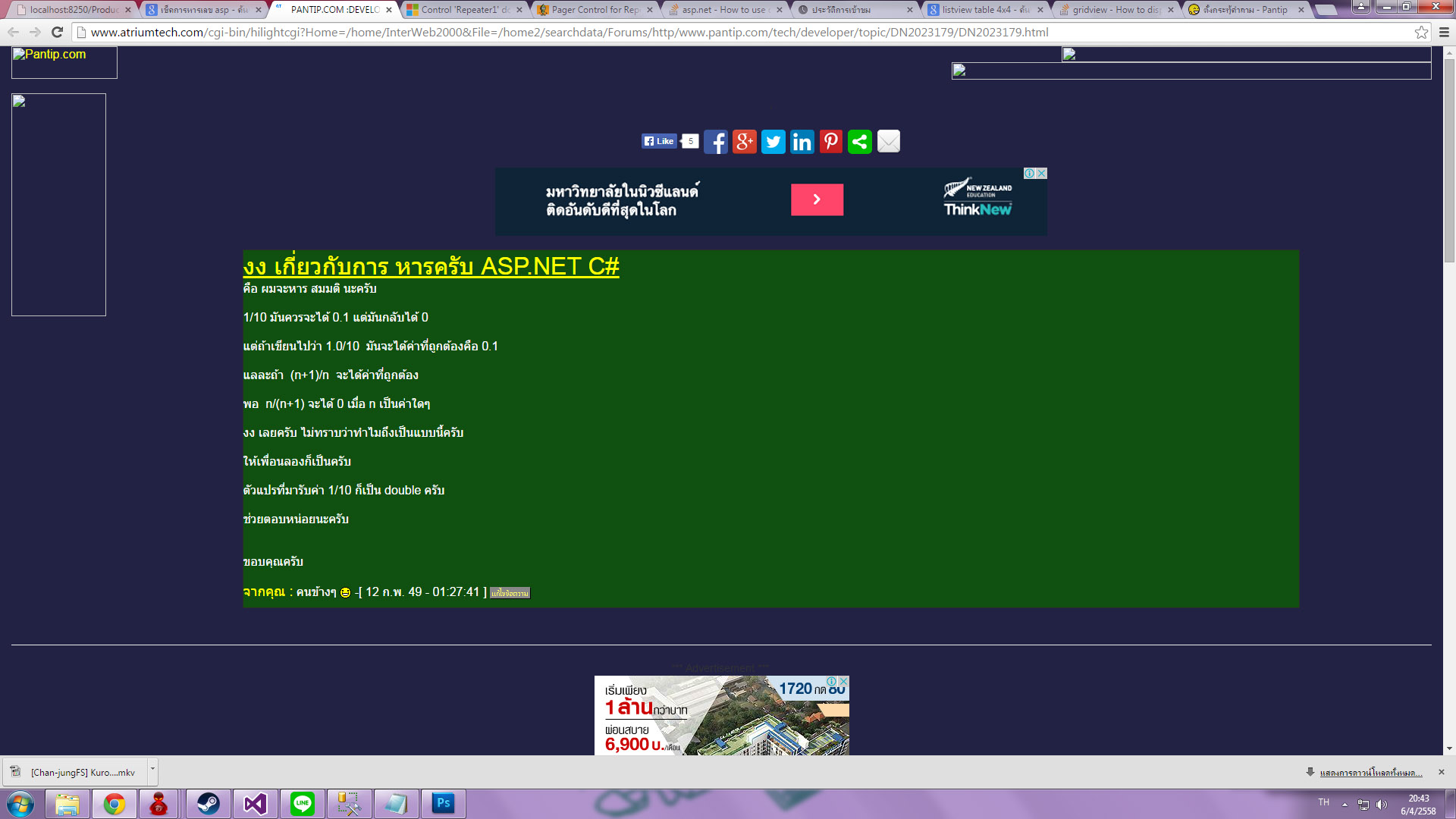The width and height of the screenshot is (1456, 819).
Task: Show all downloads link
Action: pyautogui.click(x=1370, y=773)
